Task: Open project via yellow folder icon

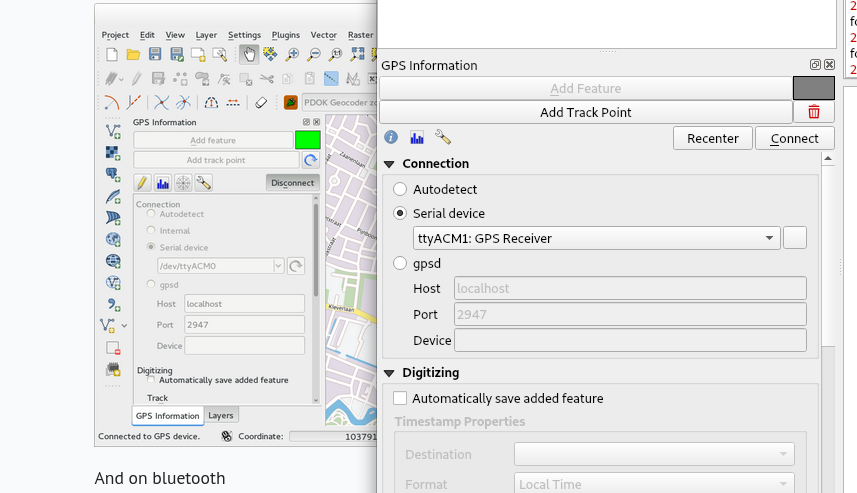Action: click(x=133, y=54)
